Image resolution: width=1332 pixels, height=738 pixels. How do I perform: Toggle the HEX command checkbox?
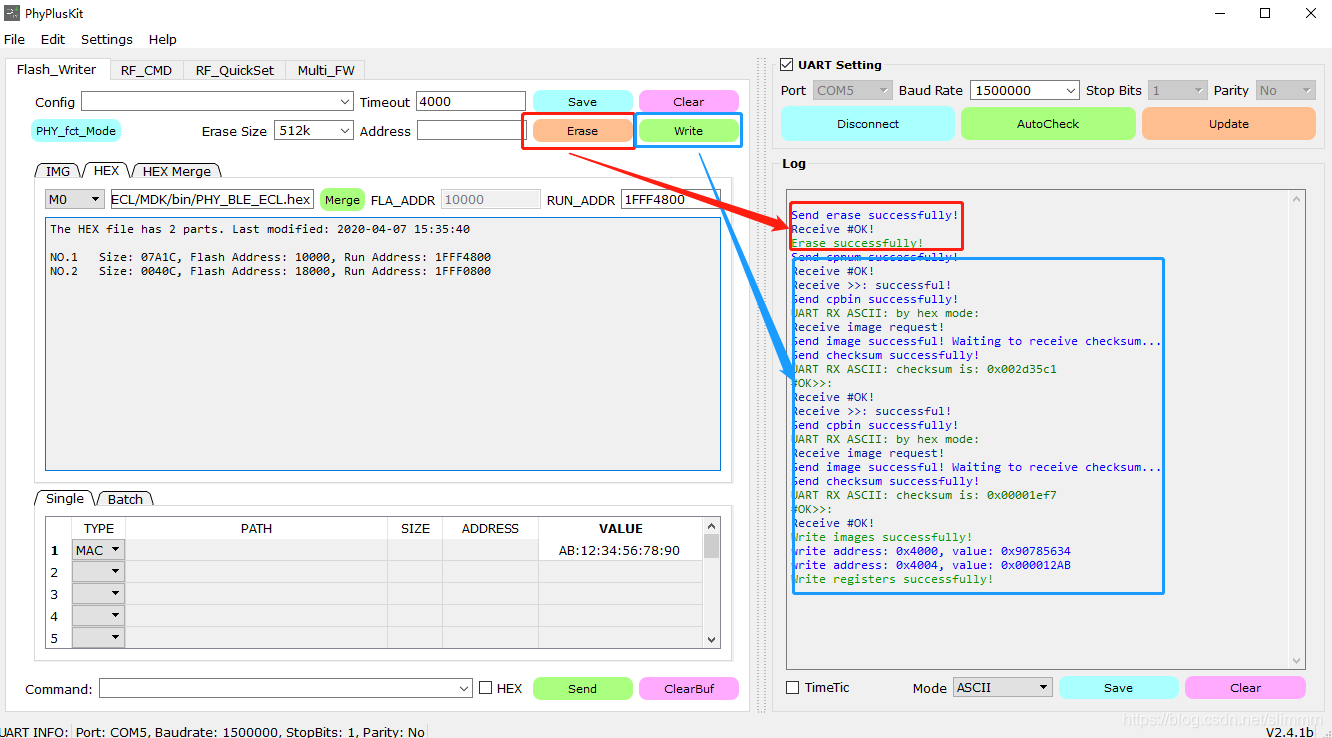click(486, 688)
